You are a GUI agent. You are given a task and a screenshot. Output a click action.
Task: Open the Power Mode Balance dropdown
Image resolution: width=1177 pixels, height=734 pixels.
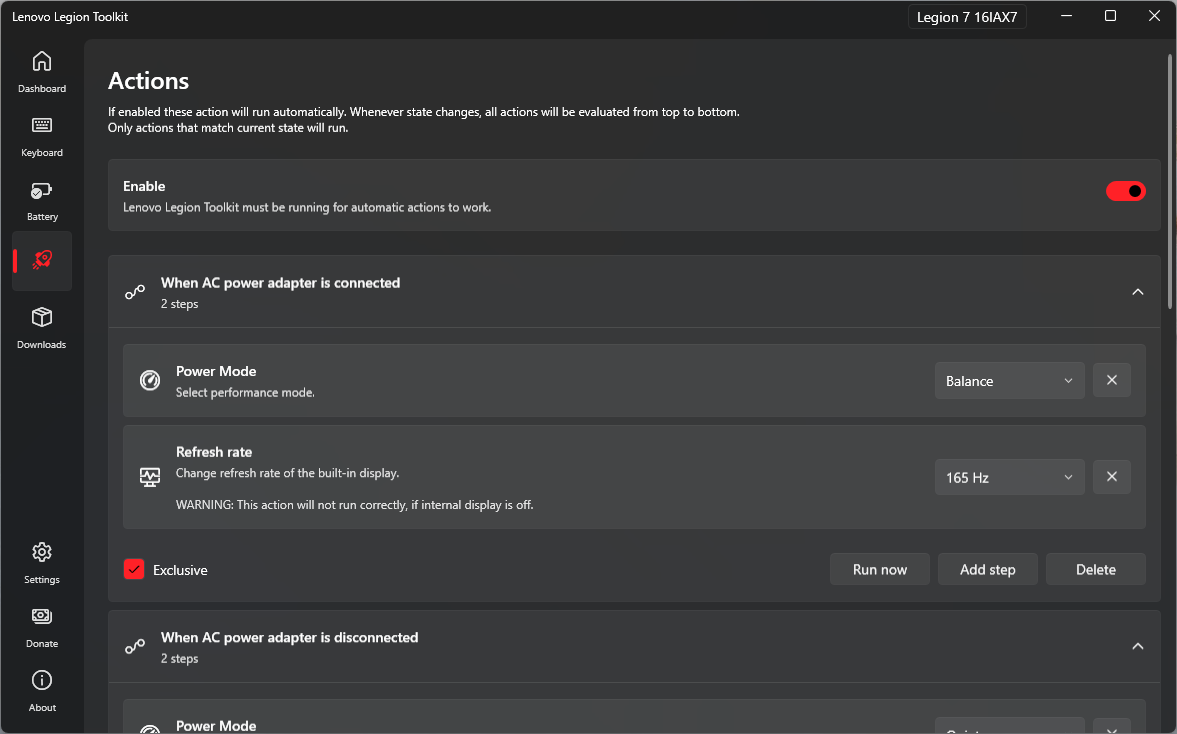coord(1010,381)
